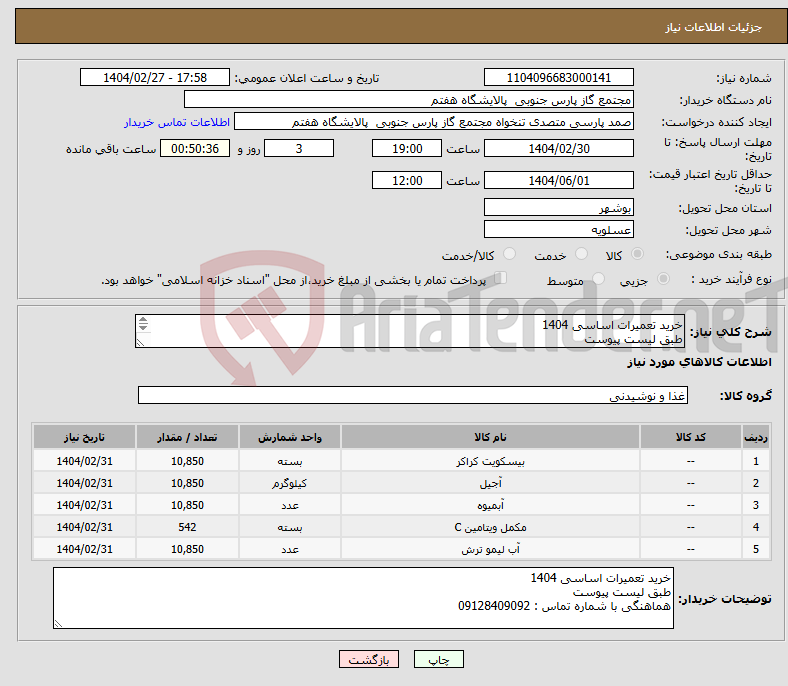Click the شهر محل تحویل field عسلویه
788x686 pixels.
coord(558,229)
